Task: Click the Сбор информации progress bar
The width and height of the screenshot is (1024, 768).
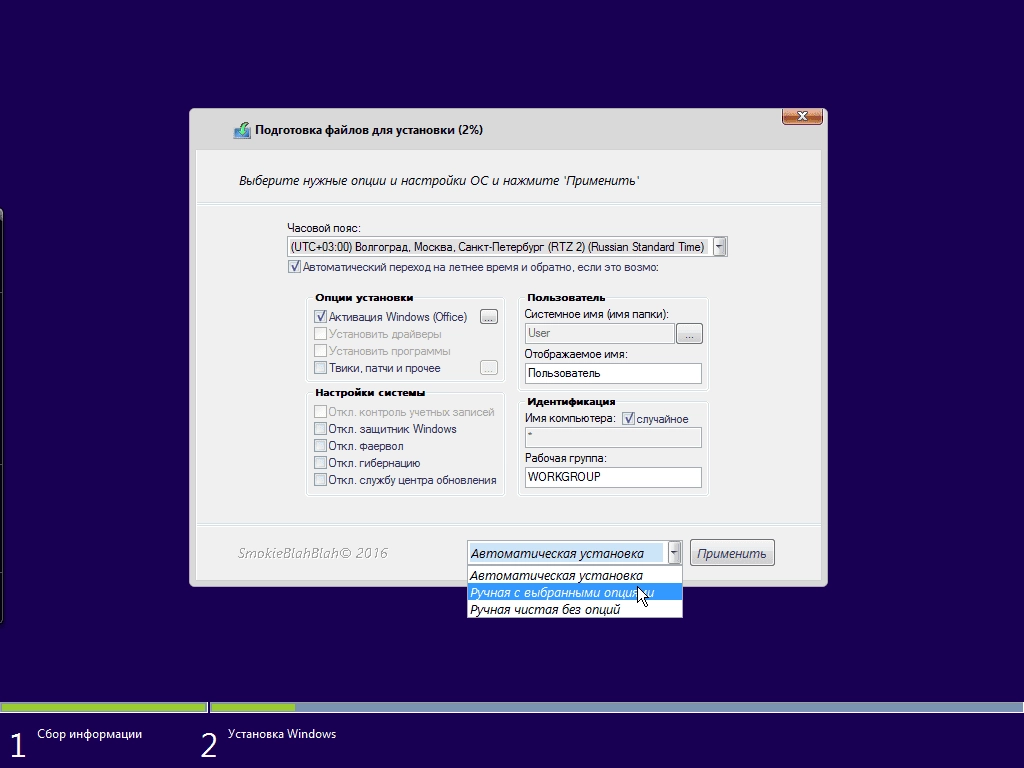Action: [103, 707]
